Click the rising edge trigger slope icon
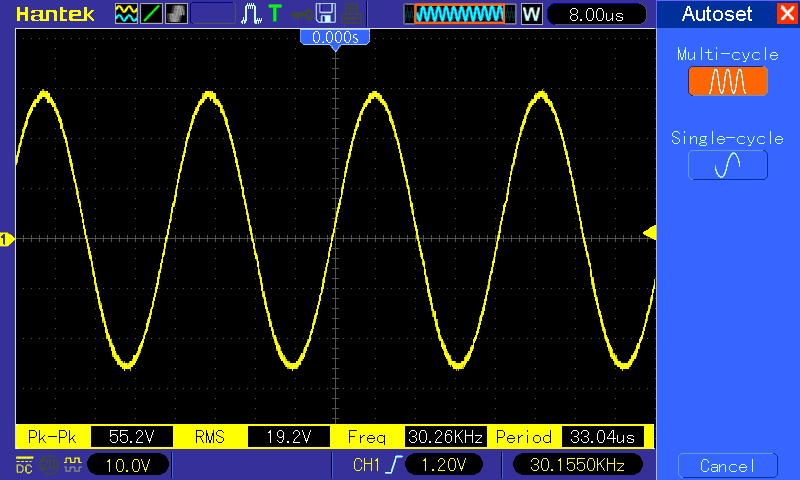The height and width of the screenshot is (480, 800). click(394, 465)
